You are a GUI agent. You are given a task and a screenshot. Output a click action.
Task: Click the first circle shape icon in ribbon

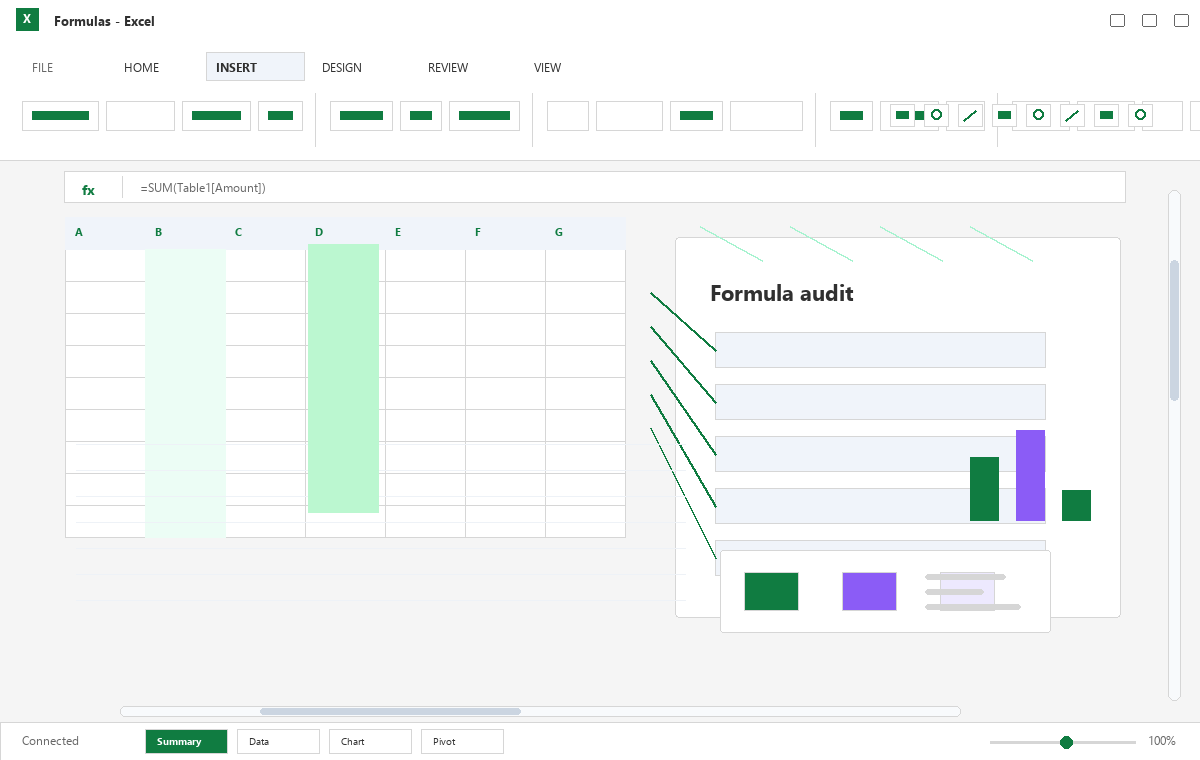pos(936,115)
